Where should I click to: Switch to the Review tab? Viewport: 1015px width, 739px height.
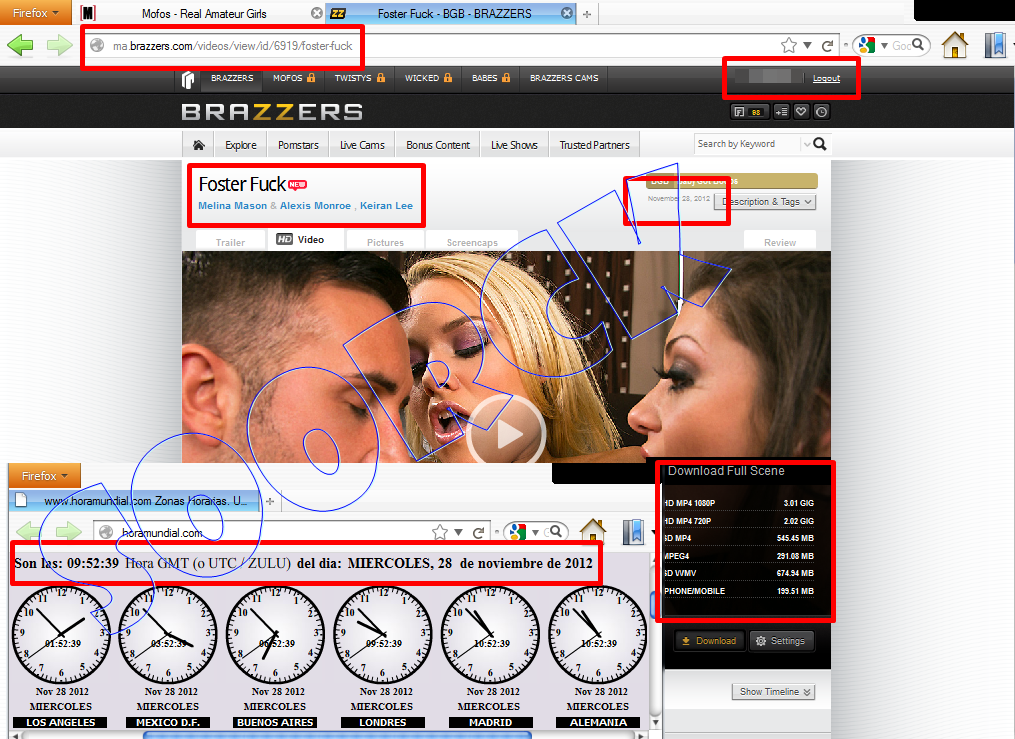pos(780,242)
